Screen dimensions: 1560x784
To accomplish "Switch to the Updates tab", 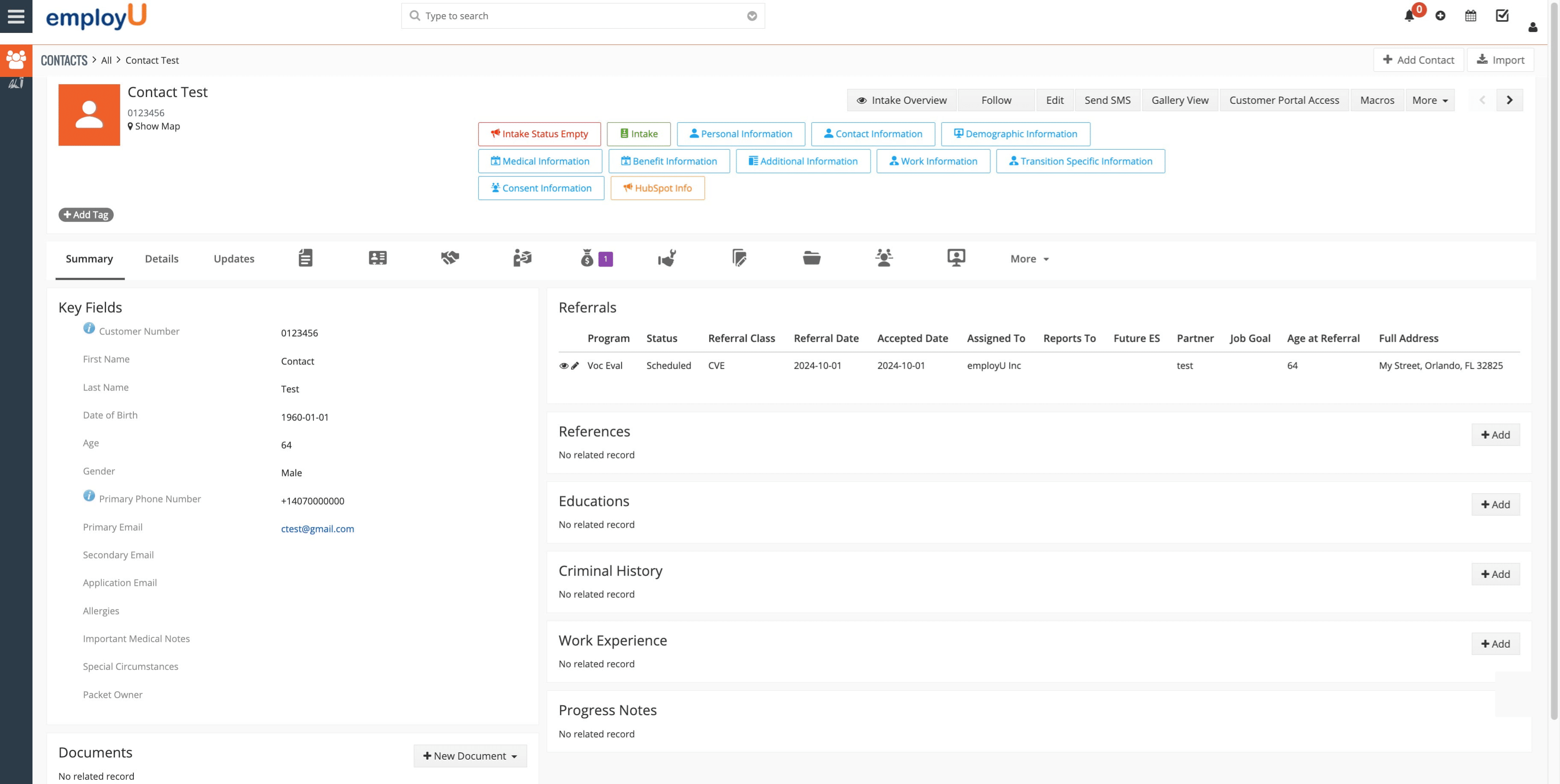I will tap(234, 259).
